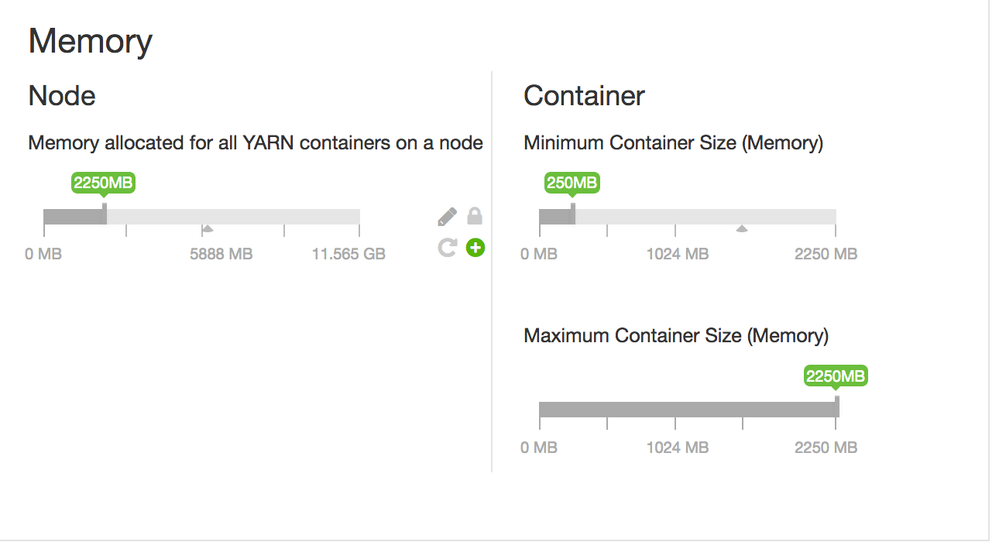Click the node memory slider handle

coord(104,215)
